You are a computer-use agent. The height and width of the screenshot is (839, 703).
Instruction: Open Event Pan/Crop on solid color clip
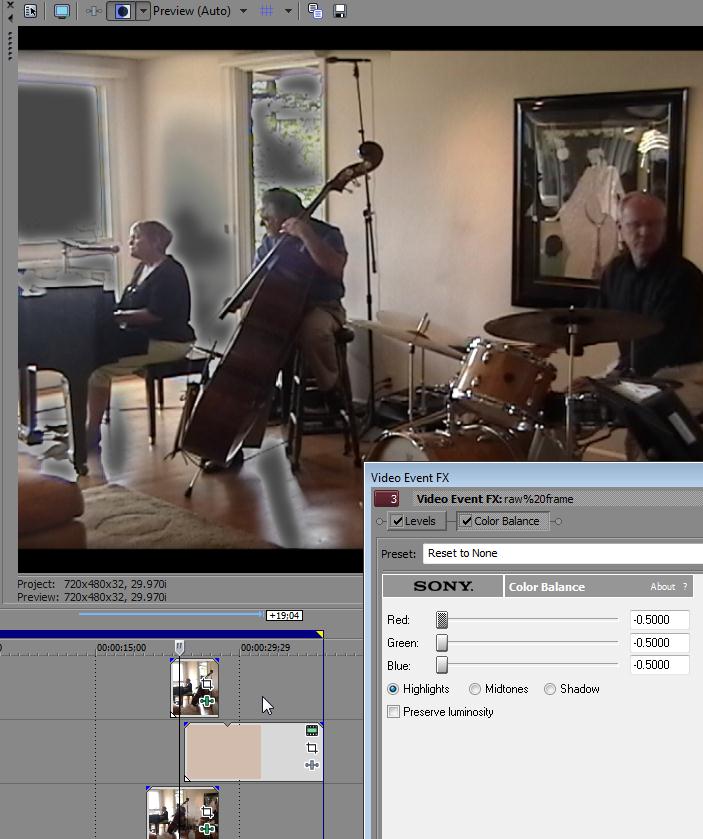coord(312,748)
